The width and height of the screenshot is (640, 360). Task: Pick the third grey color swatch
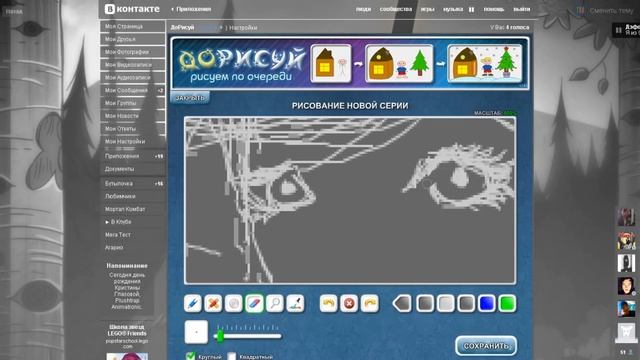point(466,304)
